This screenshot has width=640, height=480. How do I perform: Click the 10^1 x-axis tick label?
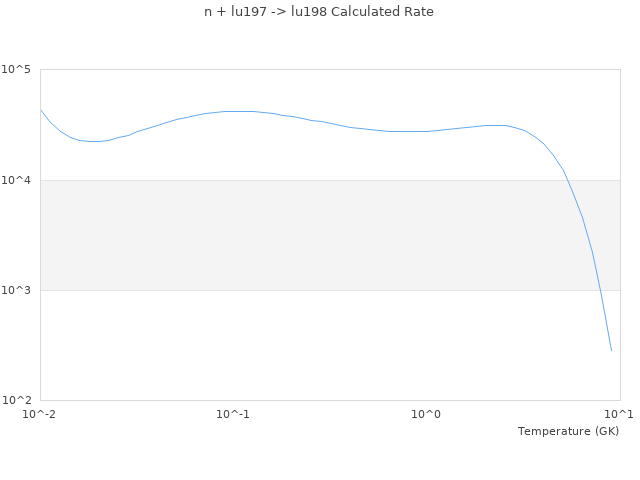pyautogui.click(x=620, y=414)
